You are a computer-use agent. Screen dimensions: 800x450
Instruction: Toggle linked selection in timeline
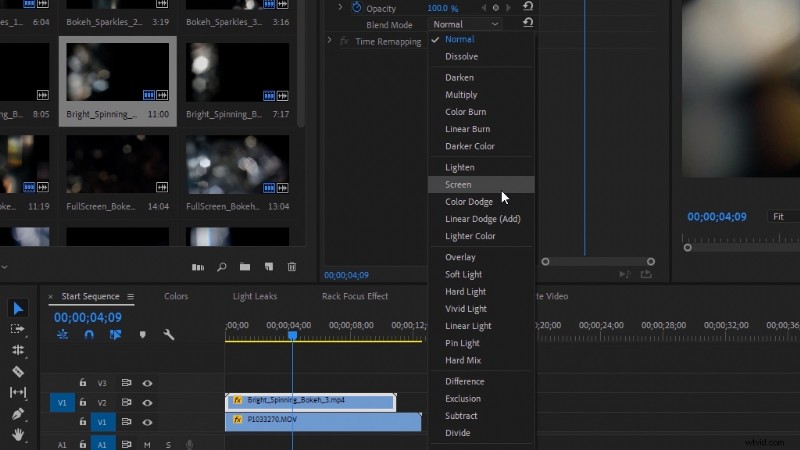click(x=115, y=335)
